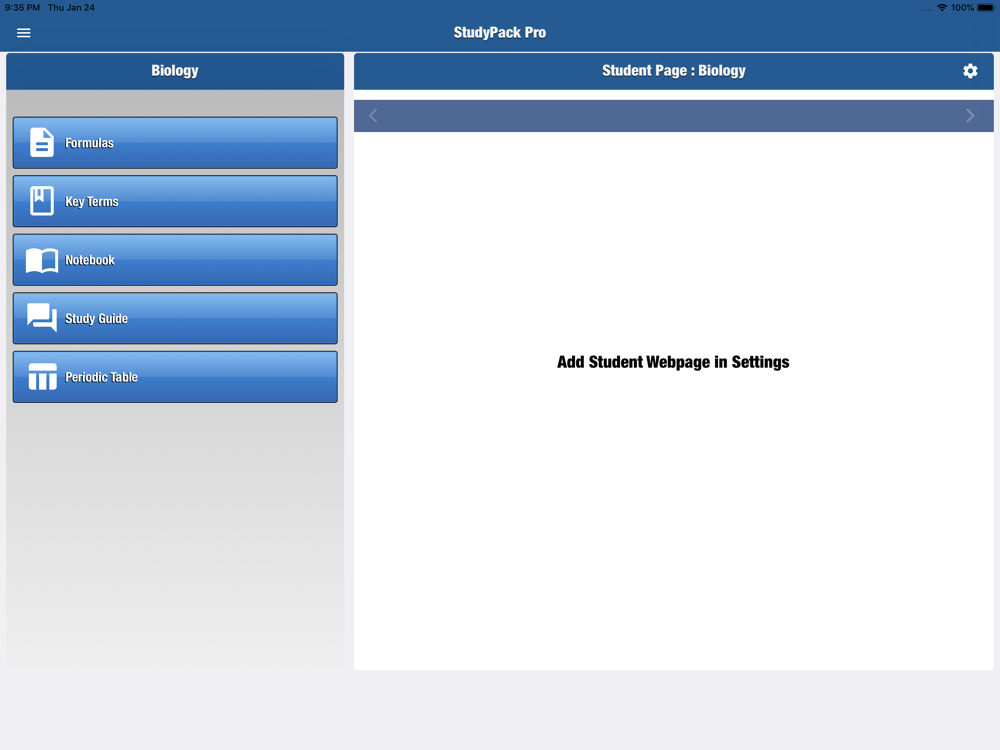
Task: Open the Periodic Table section
Action: [175, 377]
